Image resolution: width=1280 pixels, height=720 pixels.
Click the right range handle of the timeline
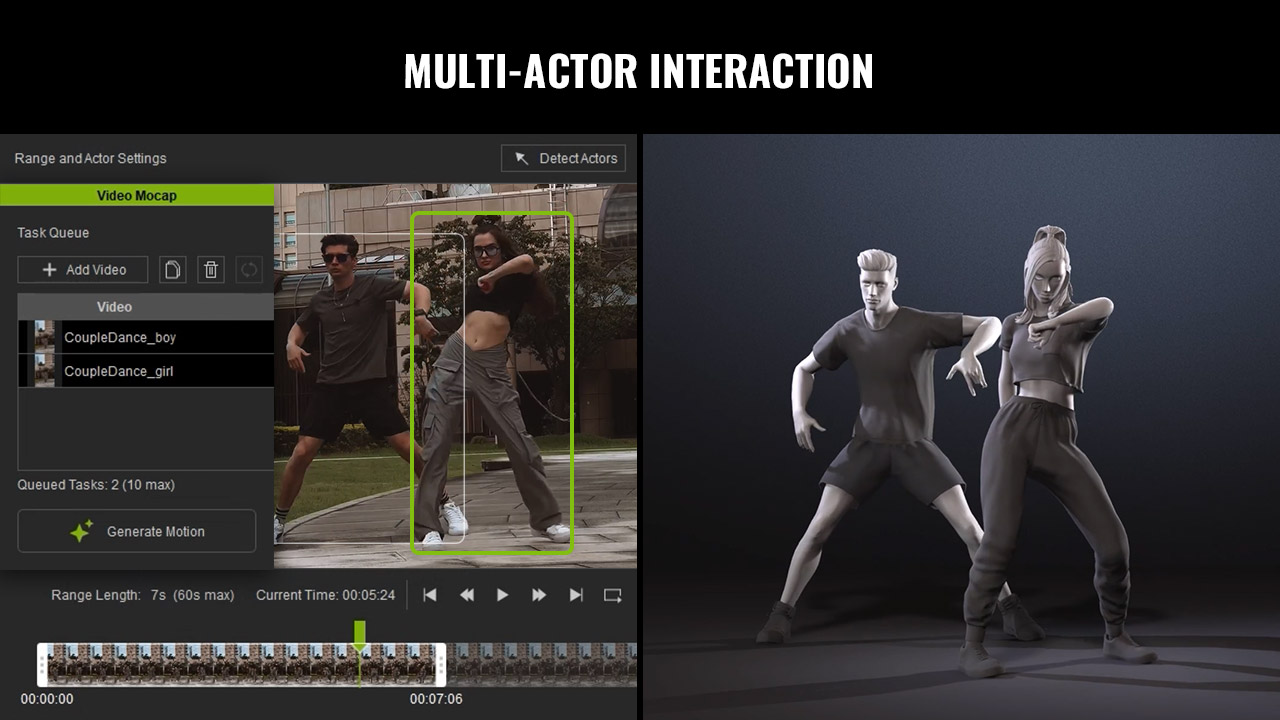click(440, 664)
